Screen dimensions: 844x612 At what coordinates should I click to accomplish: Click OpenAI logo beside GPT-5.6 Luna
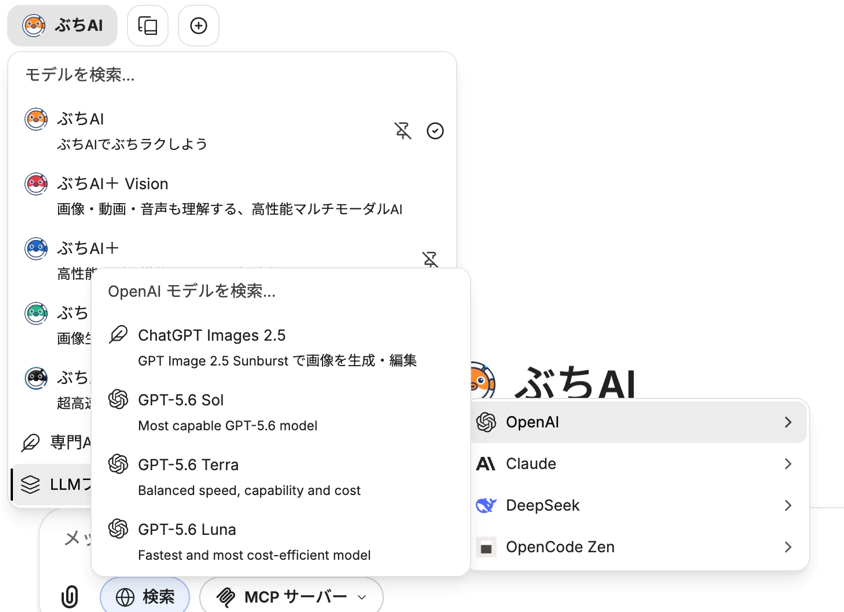118,529
